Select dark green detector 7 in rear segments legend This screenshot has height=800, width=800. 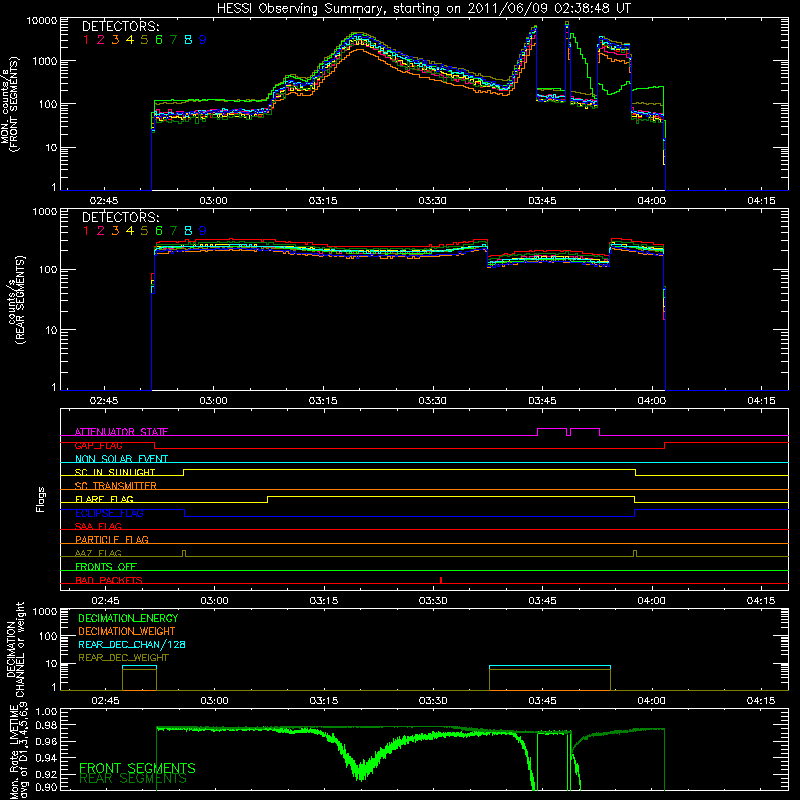(173, 231)
